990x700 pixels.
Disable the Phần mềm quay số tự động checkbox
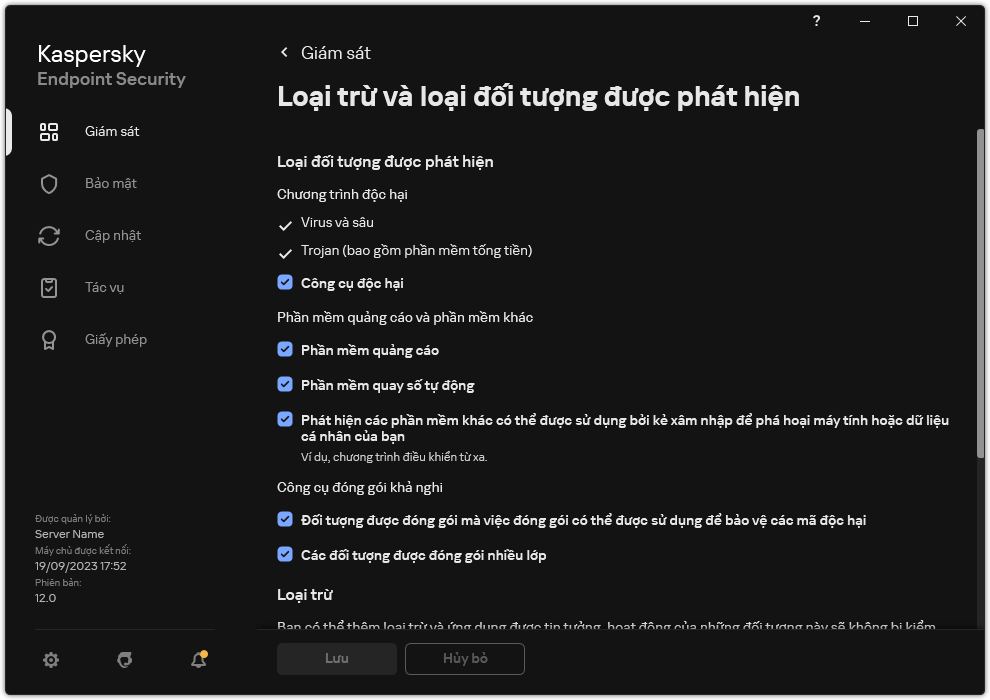click(x=285, y=385)
